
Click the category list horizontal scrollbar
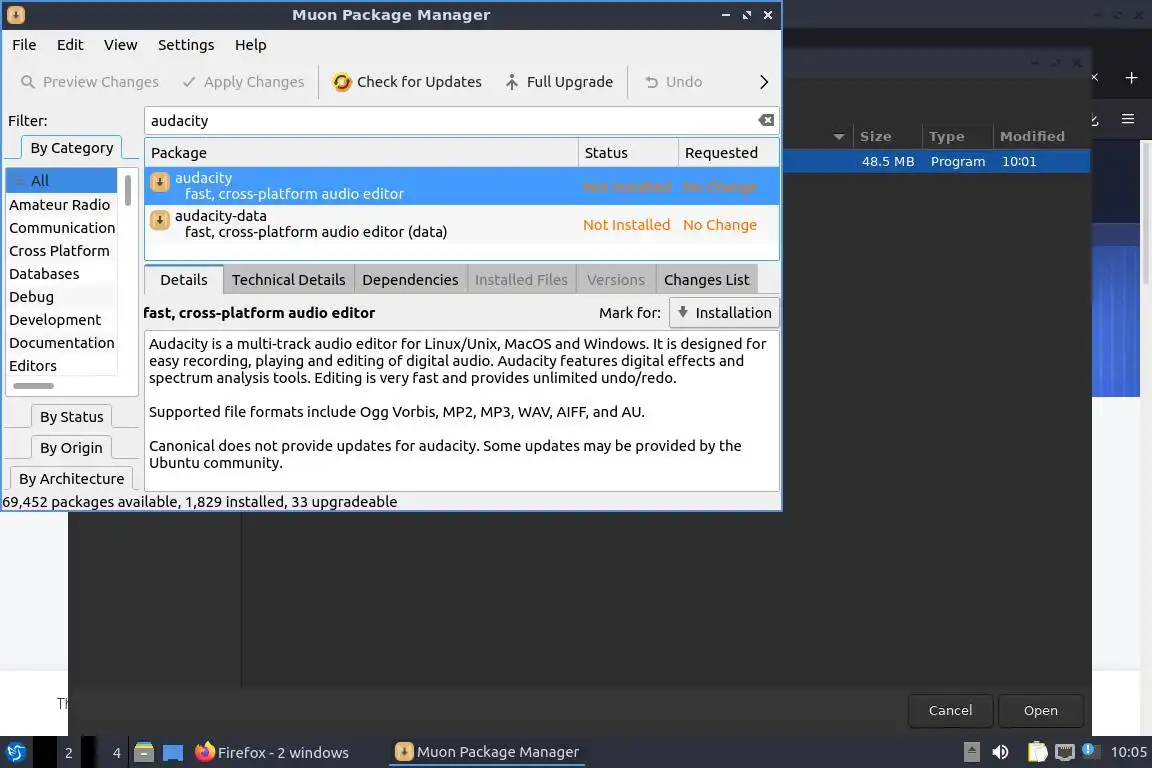point(34,386)
